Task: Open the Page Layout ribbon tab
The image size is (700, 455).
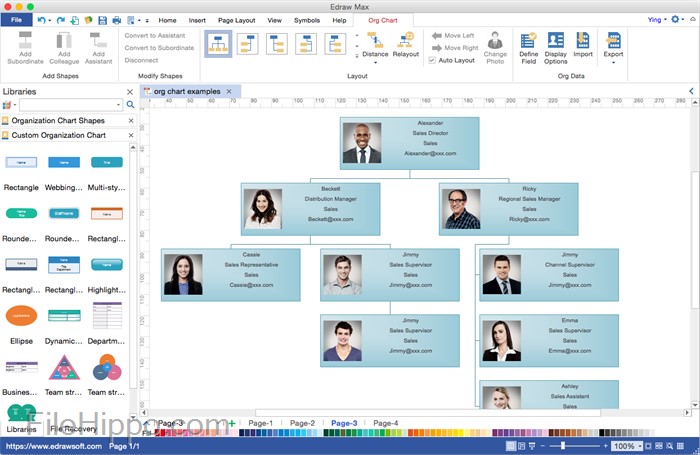Action: (x=237, y=20)
